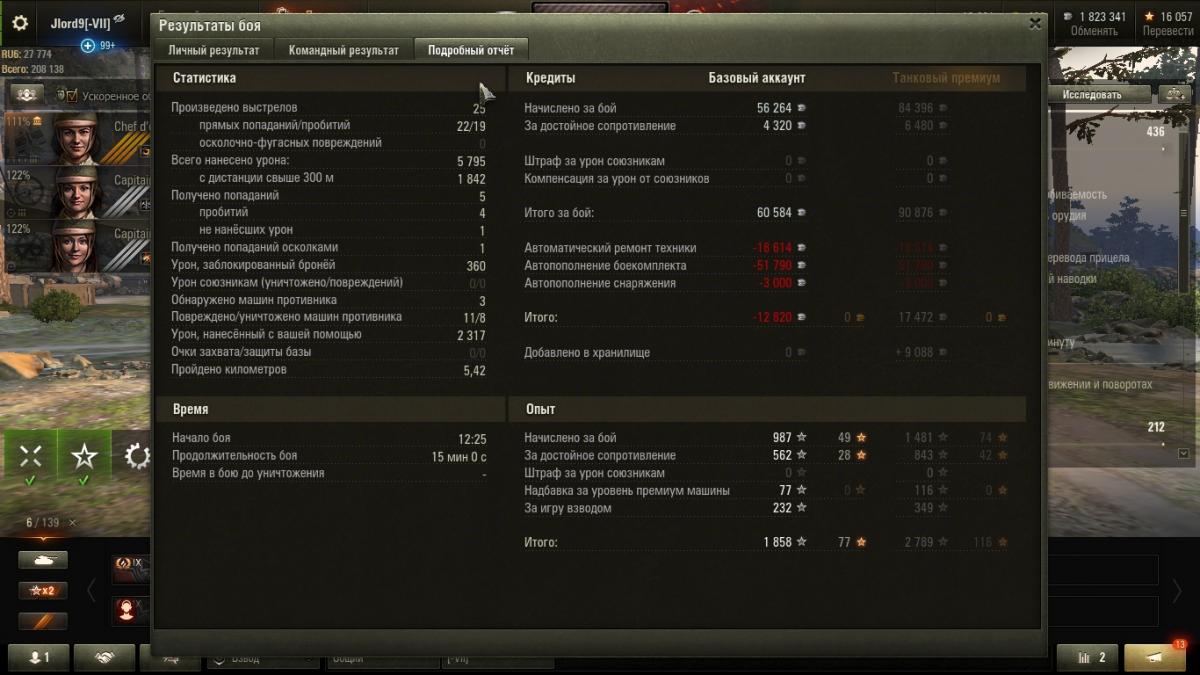1200x675 pixels.
Task: Select the orange stripe filter button
Action: pyautogui.click(x=43, y=621)
